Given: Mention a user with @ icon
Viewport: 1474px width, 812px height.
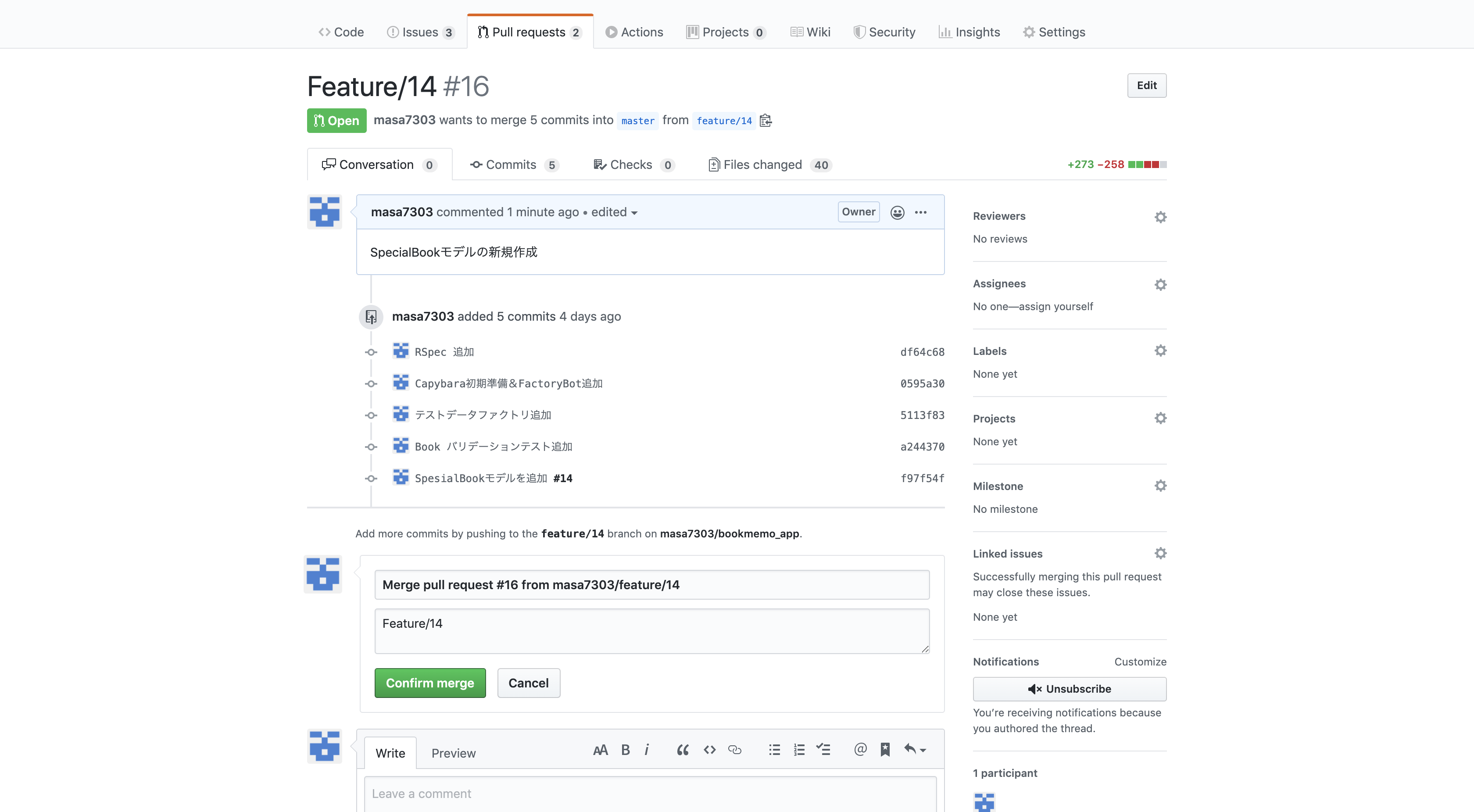Looking at the screenshot, I should [x=860, y=750].
